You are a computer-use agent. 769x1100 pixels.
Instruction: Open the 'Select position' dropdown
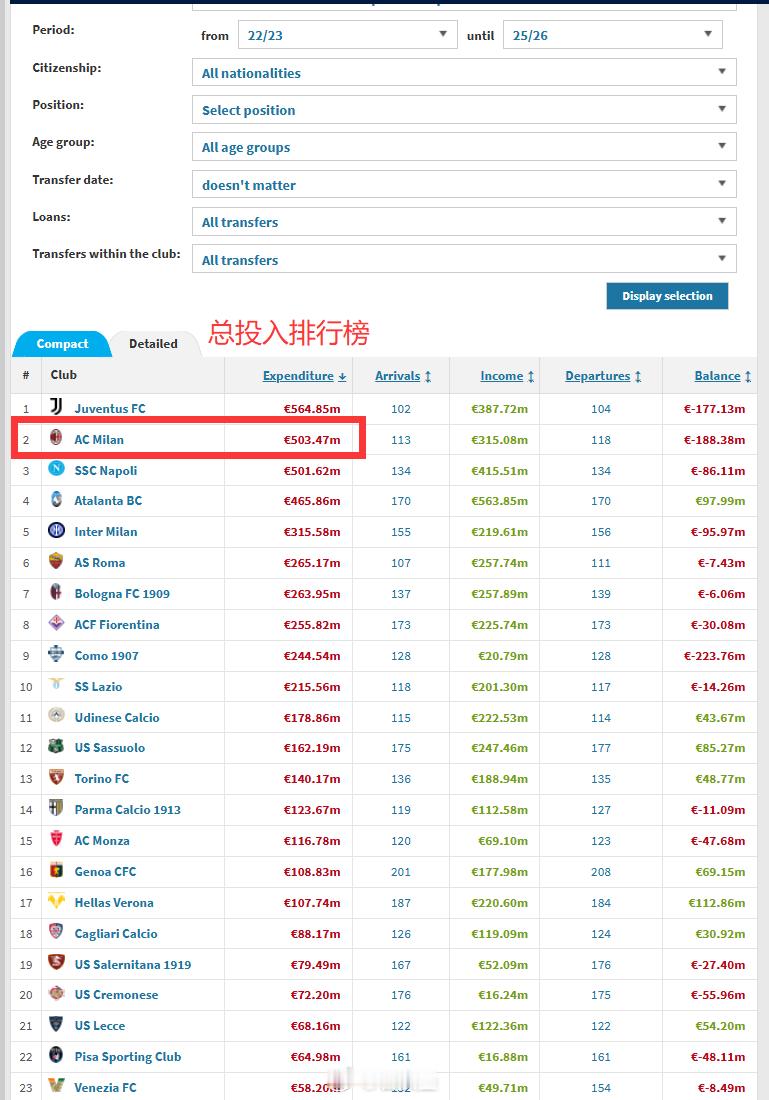coord(464,109)
